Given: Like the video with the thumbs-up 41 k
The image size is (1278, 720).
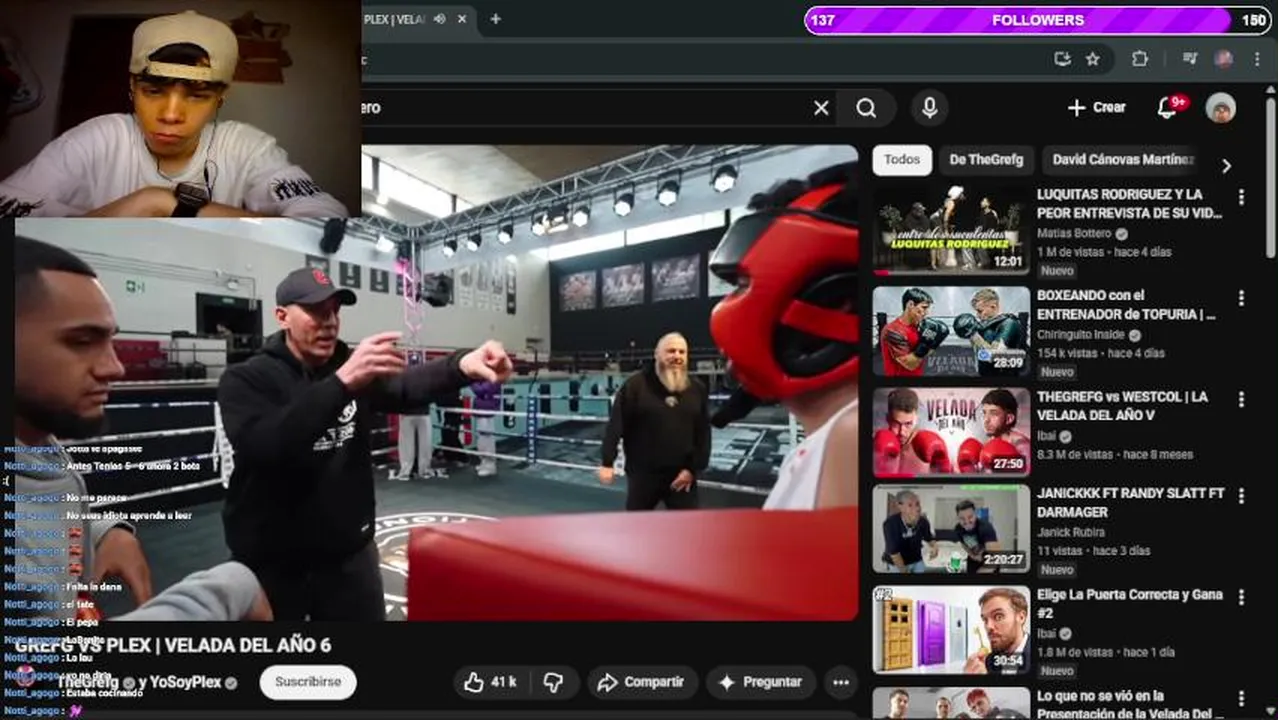Looking at the screenshot, I should point(489,682).
